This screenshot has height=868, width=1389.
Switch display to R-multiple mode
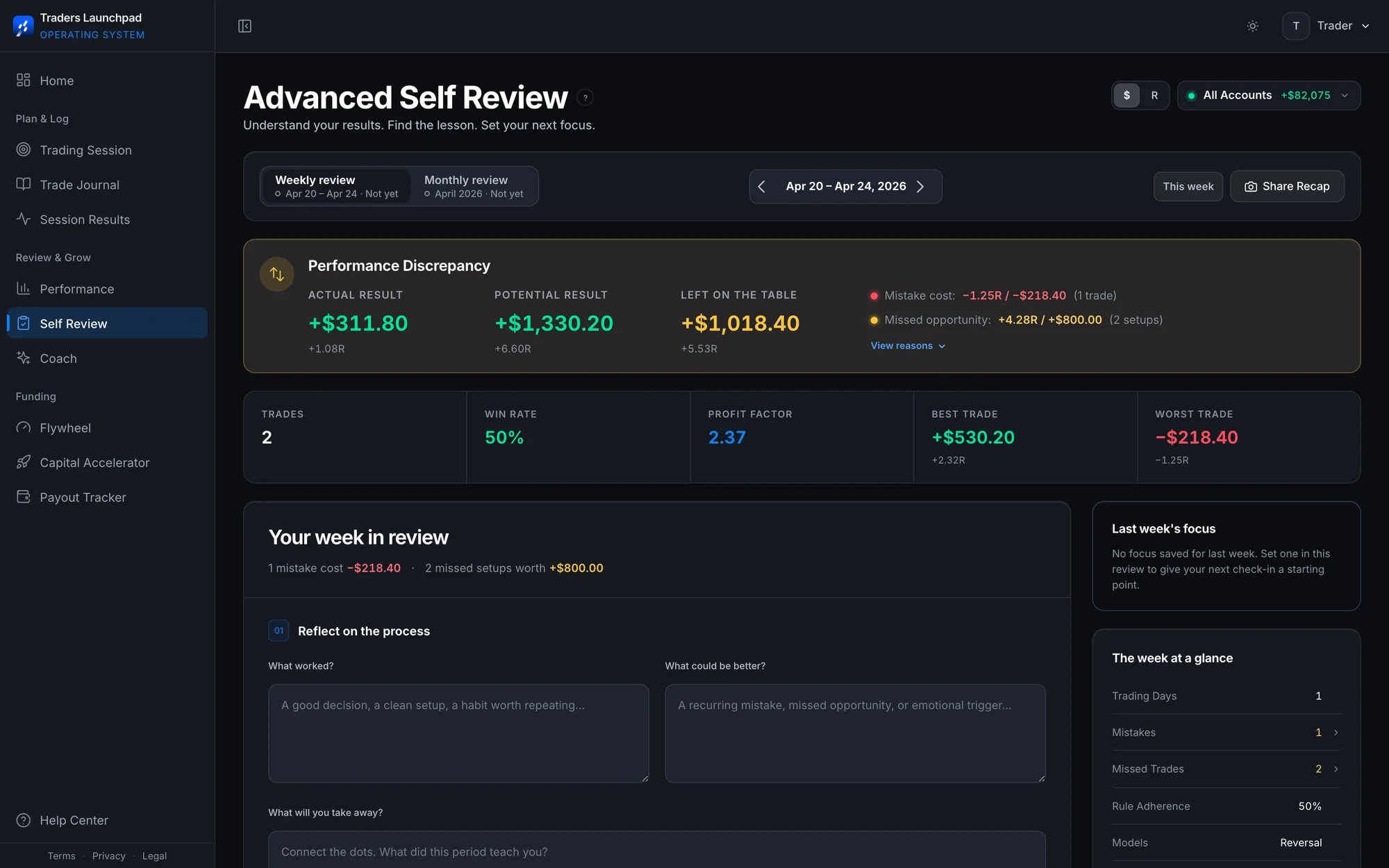pyautogui.click(x=1154, y=95)
